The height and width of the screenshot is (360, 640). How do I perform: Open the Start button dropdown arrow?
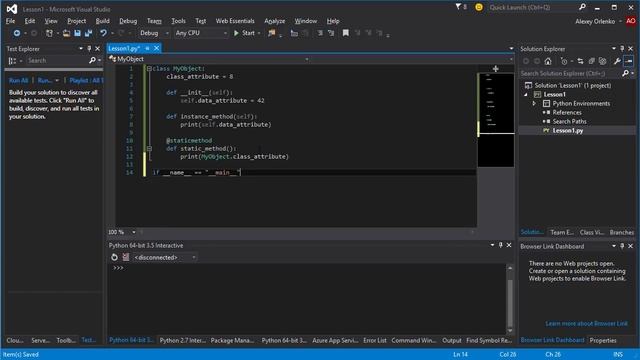[x=259, y=33]
